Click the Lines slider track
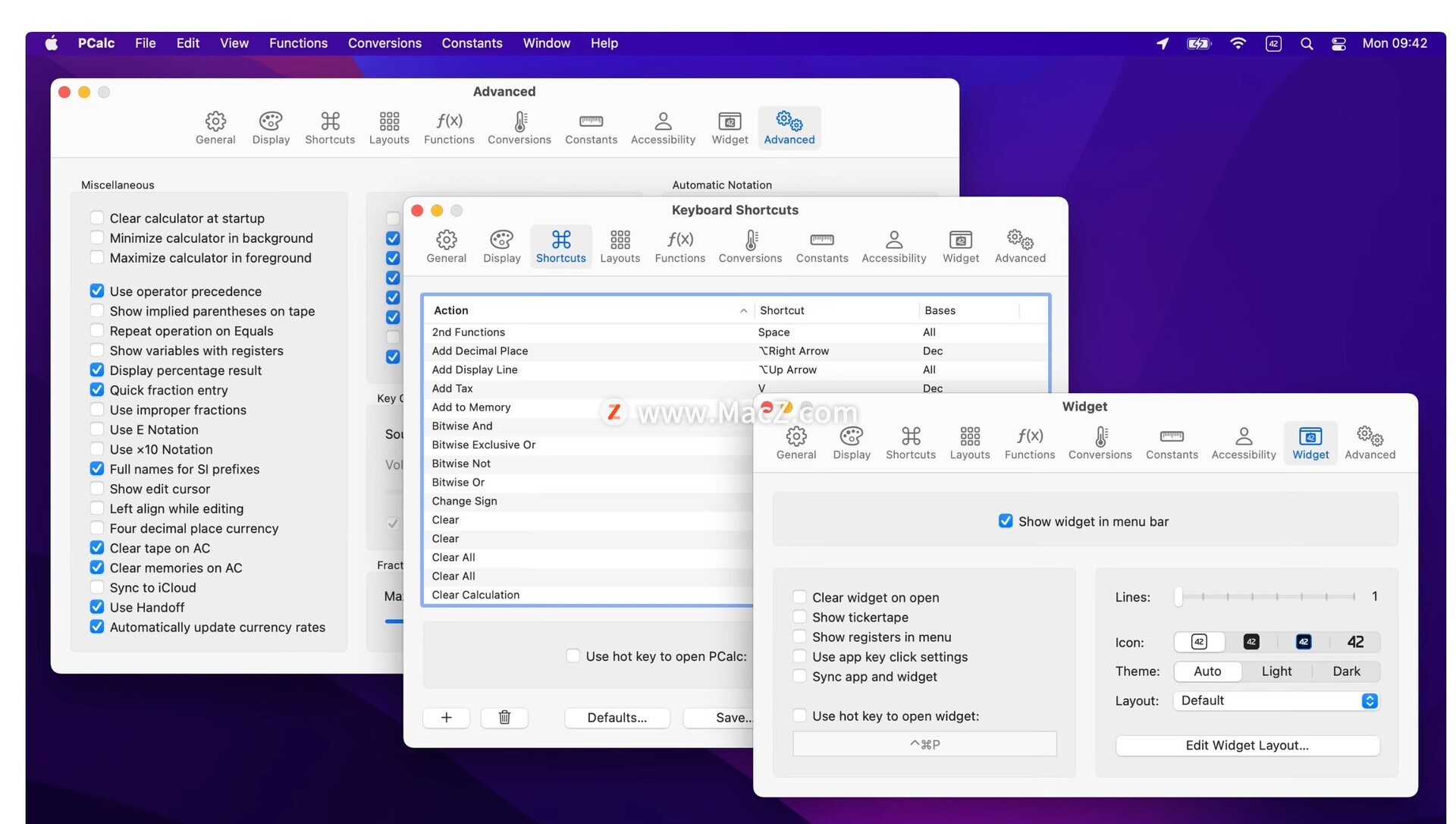This screenshot has height=824, width=1456. (1265, 596)
